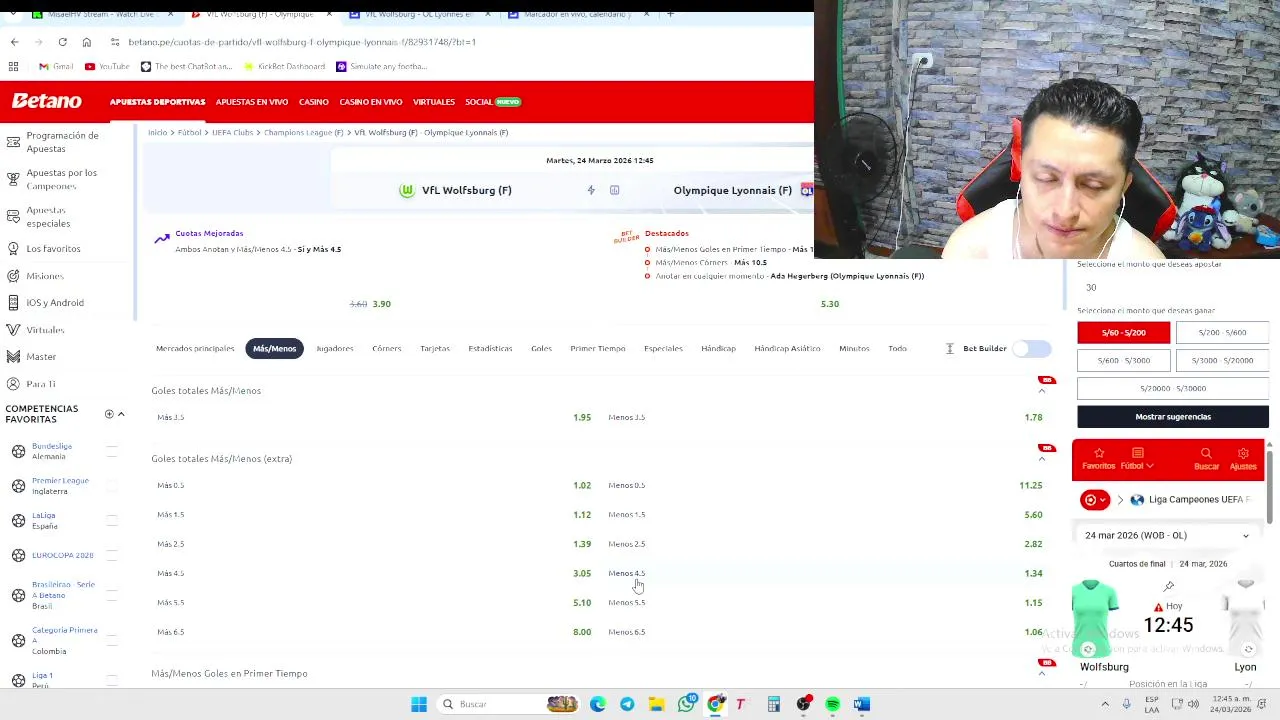This screenshot has height=720, width=1280.
Task: Toggle Premier League favorite marker
Action: 112,486
